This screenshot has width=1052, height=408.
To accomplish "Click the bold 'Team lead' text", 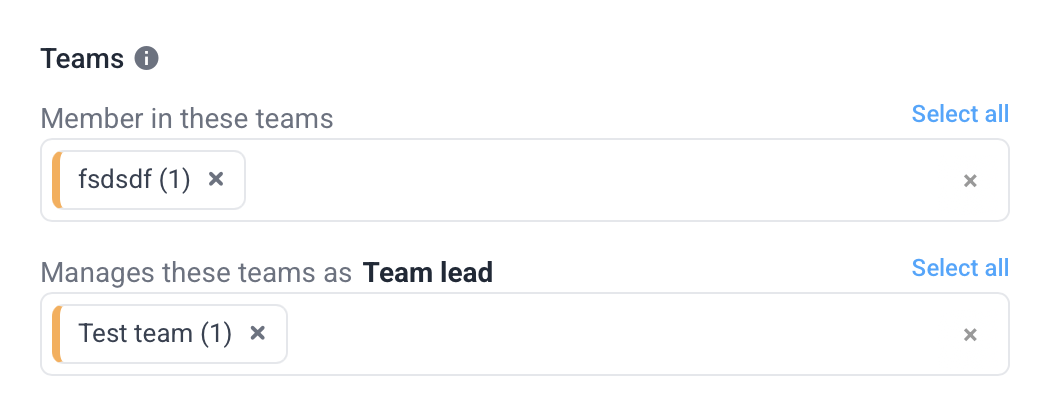I will (x=428, y=272).
